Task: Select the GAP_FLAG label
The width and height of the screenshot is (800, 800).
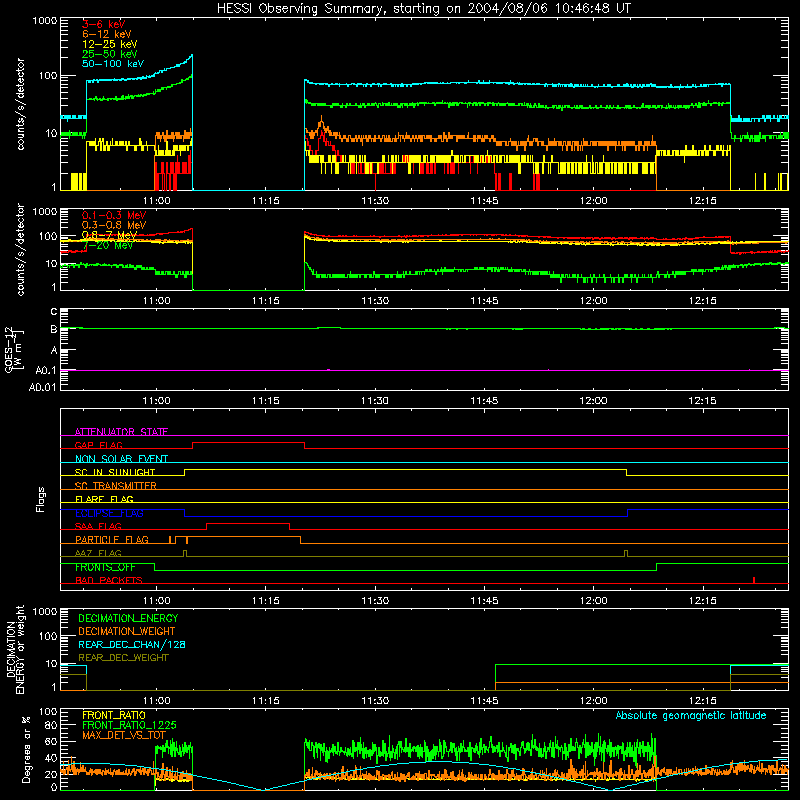Action: tap(98, 445)
